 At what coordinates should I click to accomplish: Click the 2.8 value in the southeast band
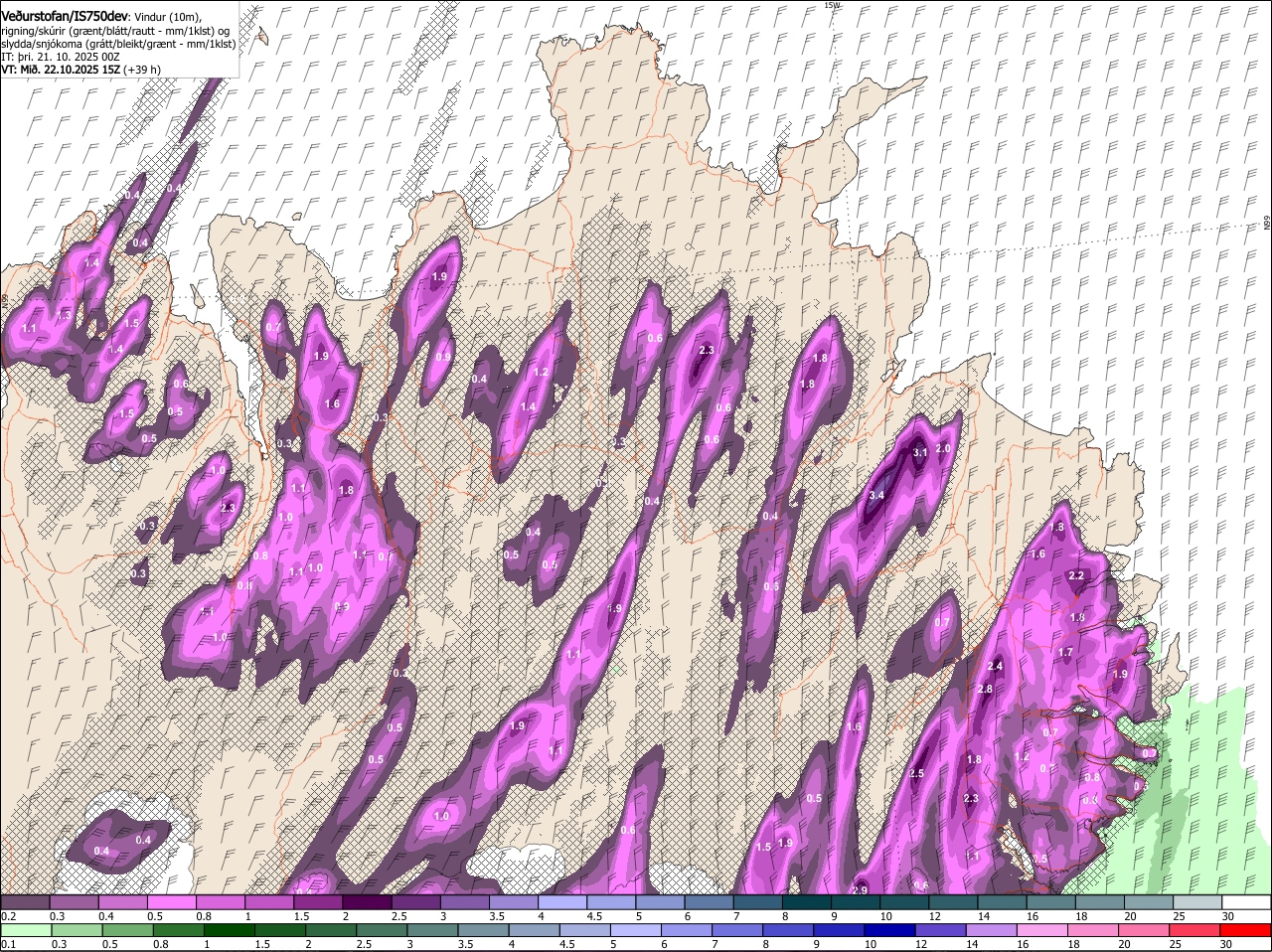point(986,689)
